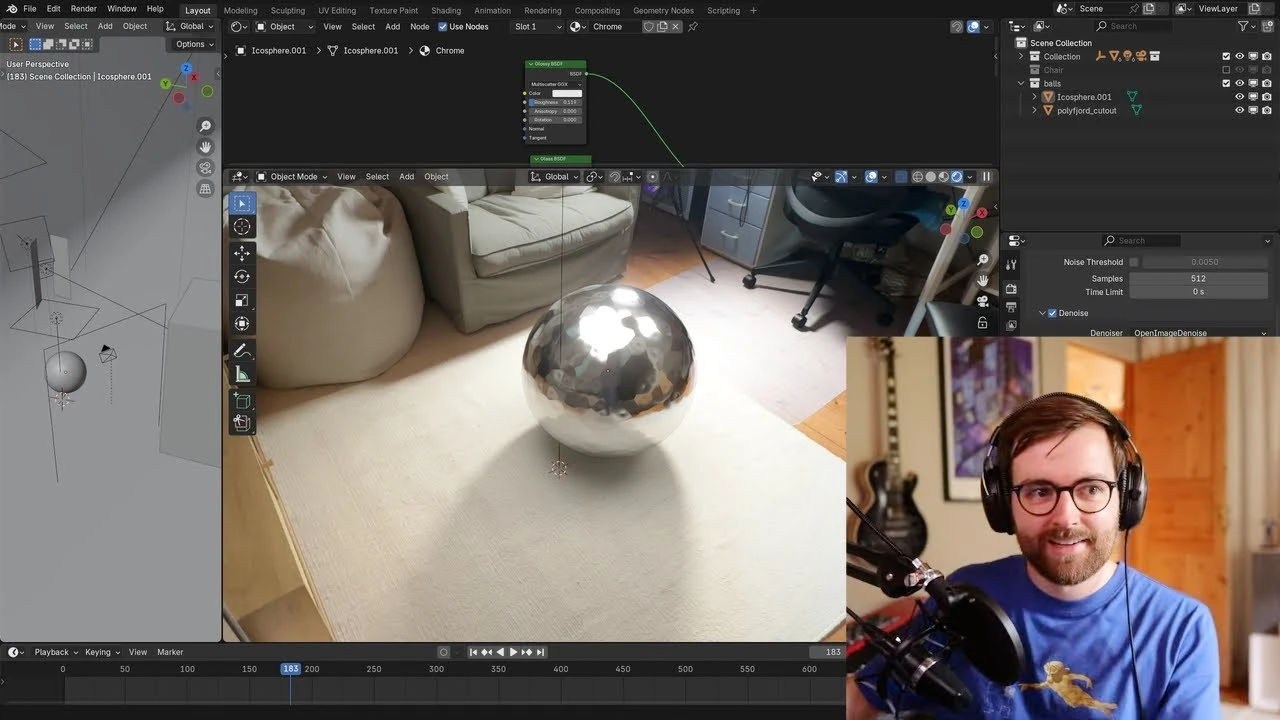
Task: Open the Slot 1 dropdown
Action: pos(536,27)
